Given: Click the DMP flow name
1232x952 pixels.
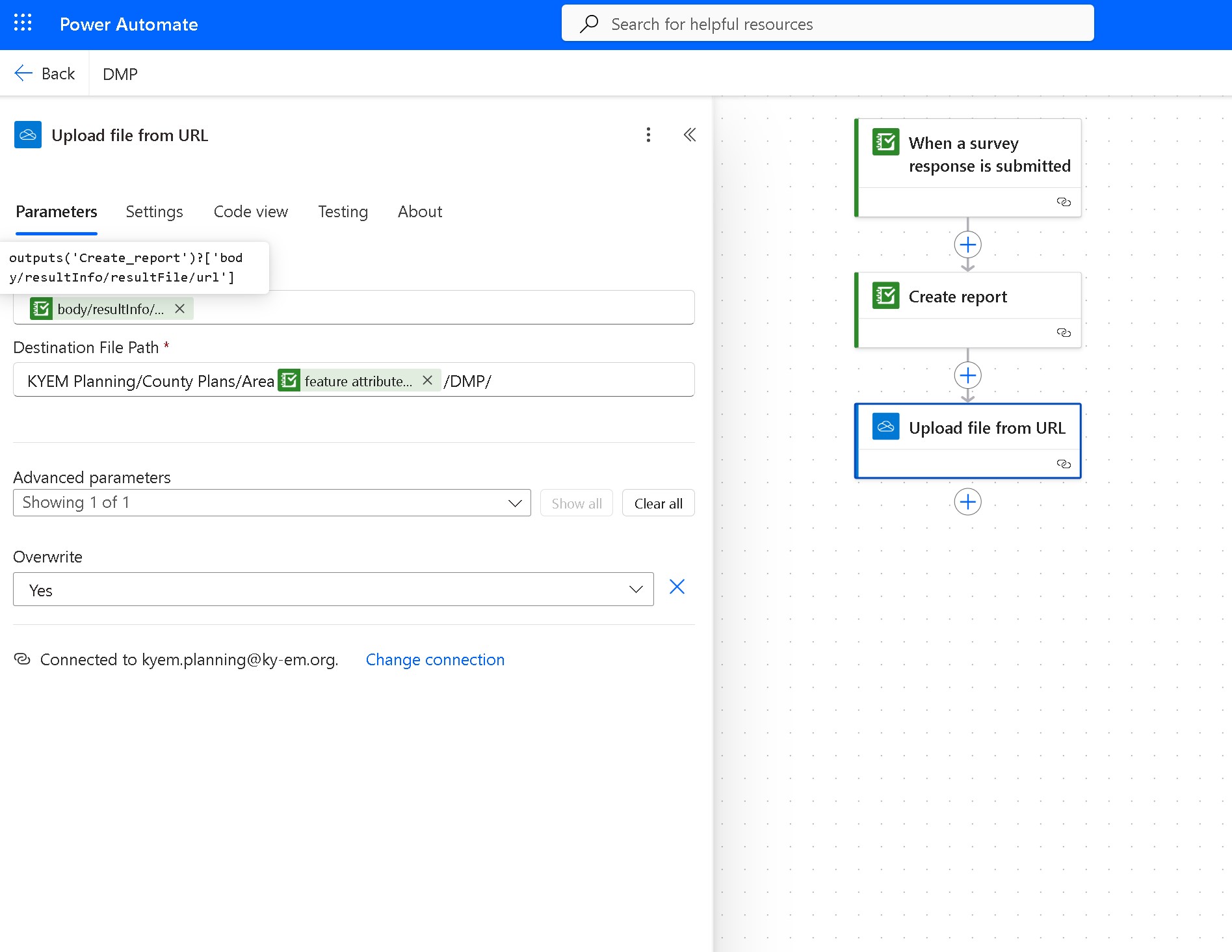Looking at the screenshot, I should (120, 74).
